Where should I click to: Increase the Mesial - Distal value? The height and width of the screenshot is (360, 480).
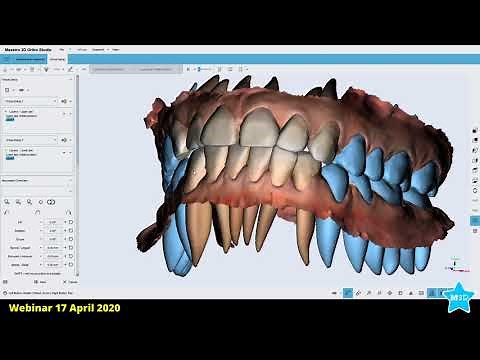[65, 265]
